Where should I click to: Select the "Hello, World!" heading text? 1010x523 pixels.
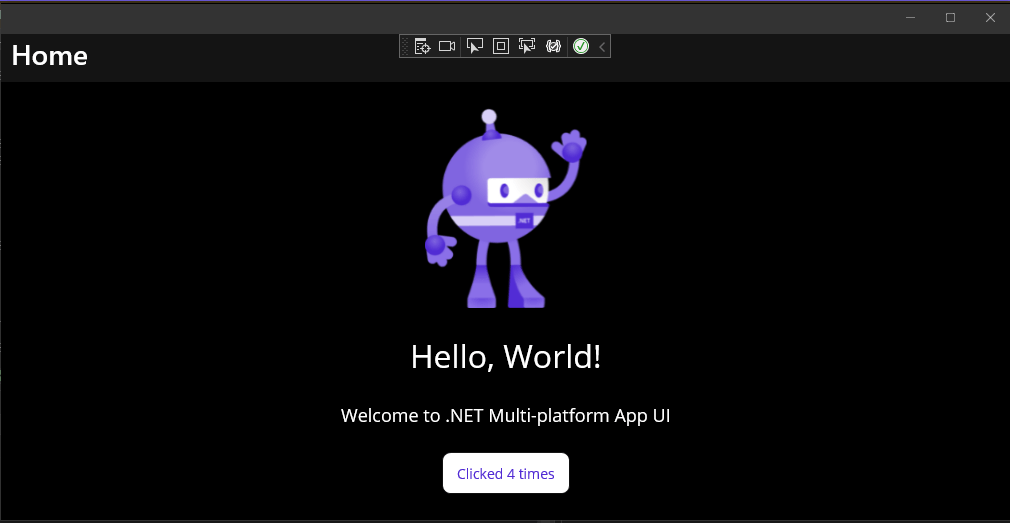click(506, 357)
